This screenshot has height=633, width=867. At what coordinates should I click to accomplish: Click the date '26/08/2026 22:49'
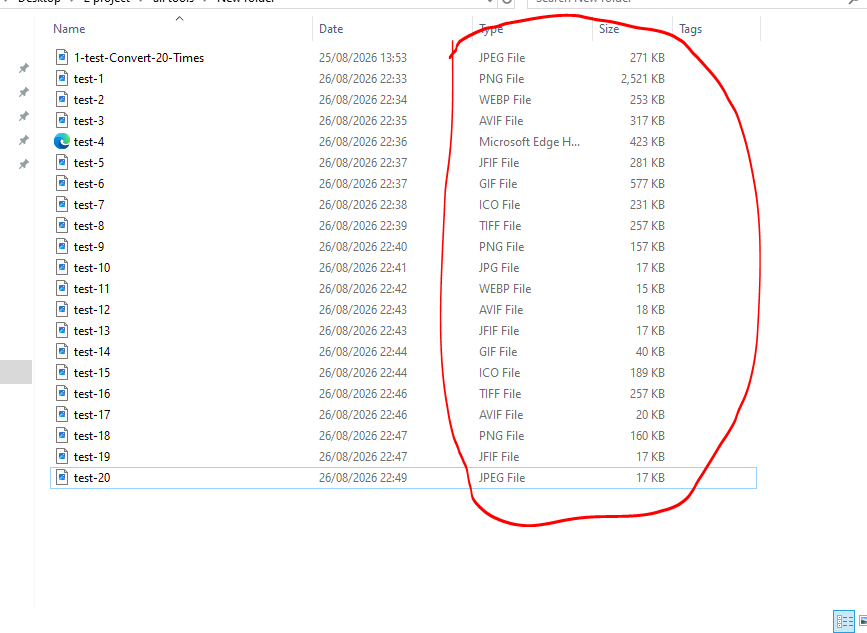pyautogui.click(x=363, y=478)
